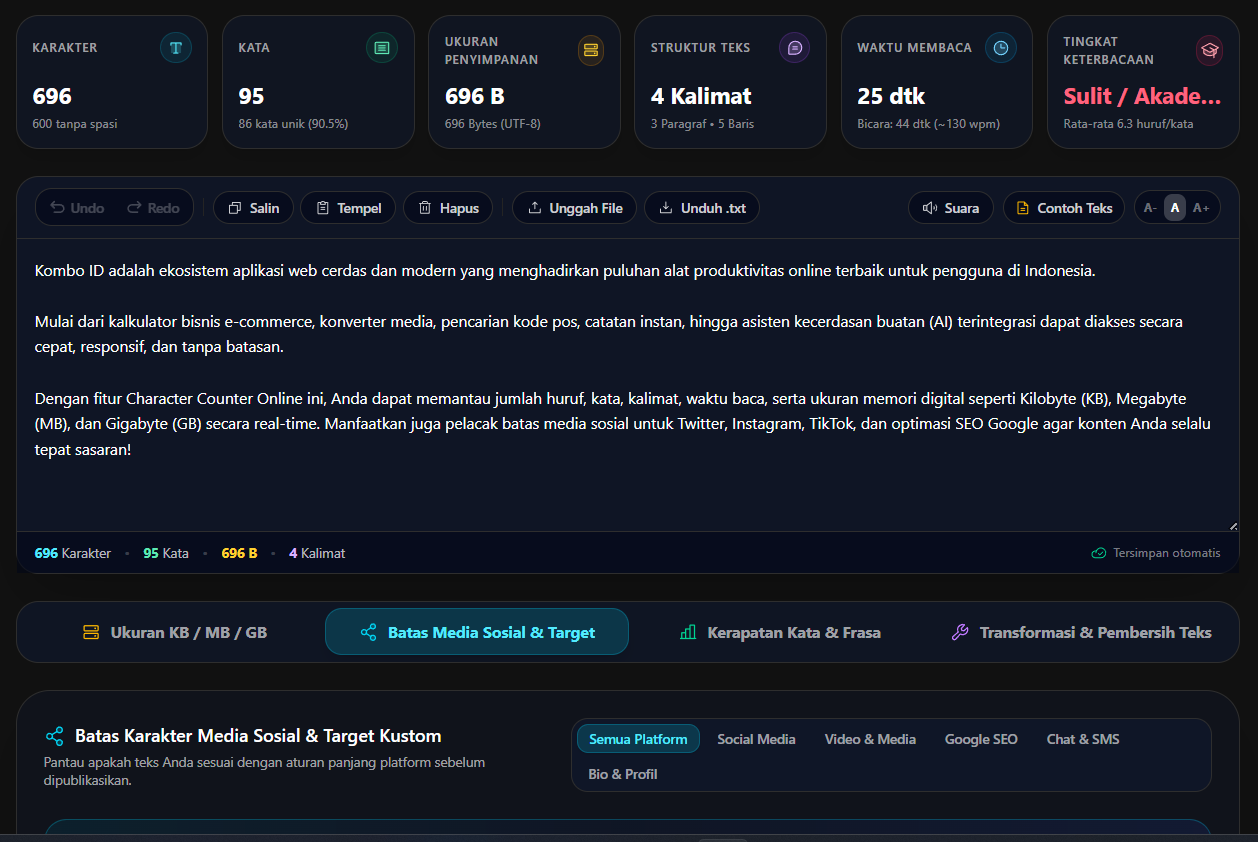The image size is (1258, 842).
Task: Filter platforms by Chat & SMS
Action: [x=1083, y=739]
